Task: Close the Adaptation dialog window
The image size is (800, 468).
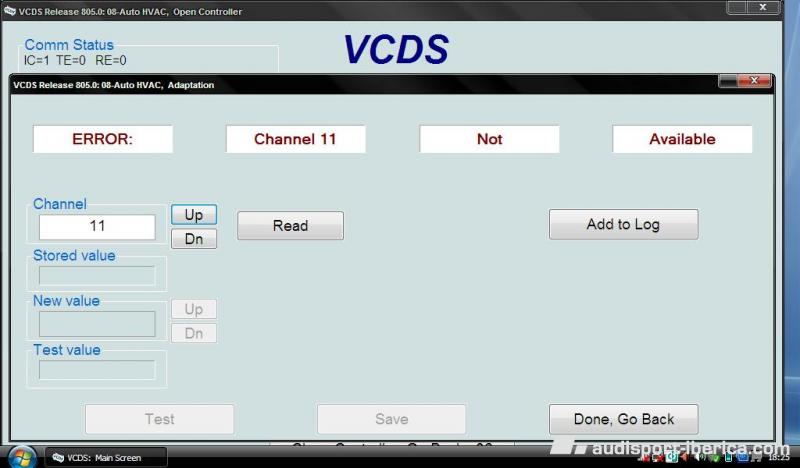Action: pos(754,81)
